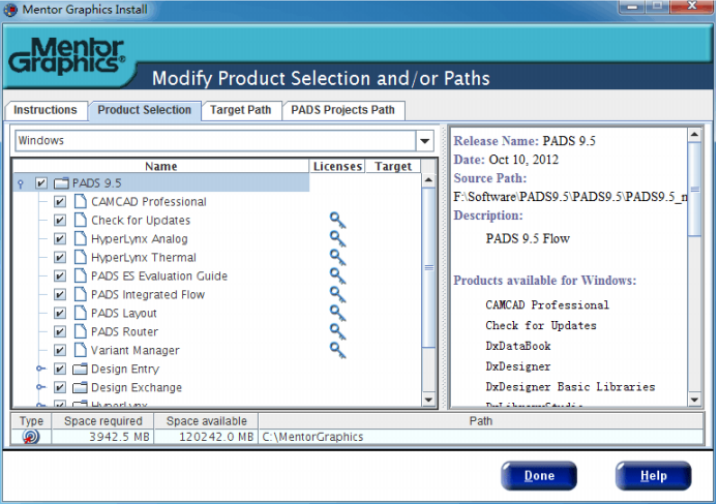Click license key icon for Check for Updates
This screenshot has height=504, width=717.
tap(338, 220)
